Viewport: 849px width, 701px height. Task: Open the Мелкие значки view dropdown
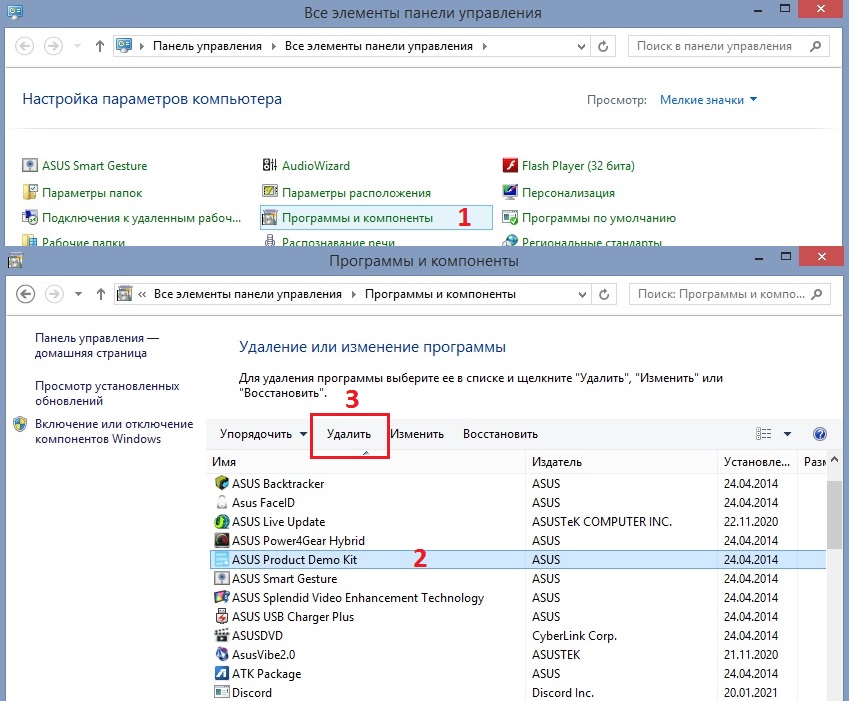708,100
